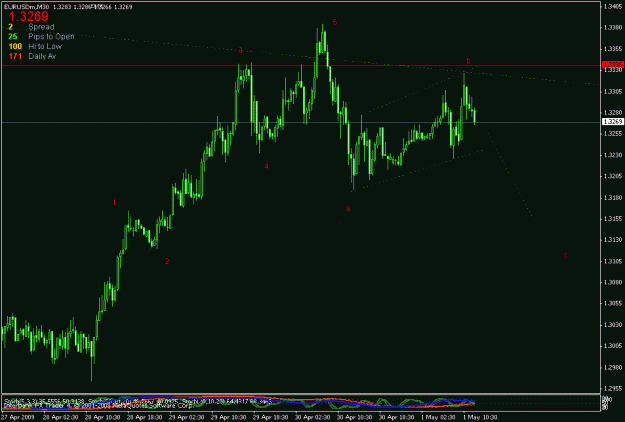The height and width of the screenshot is (422, 625).
Task: Click the yellow 100 Hi to Low value
Action: (15, 47)
